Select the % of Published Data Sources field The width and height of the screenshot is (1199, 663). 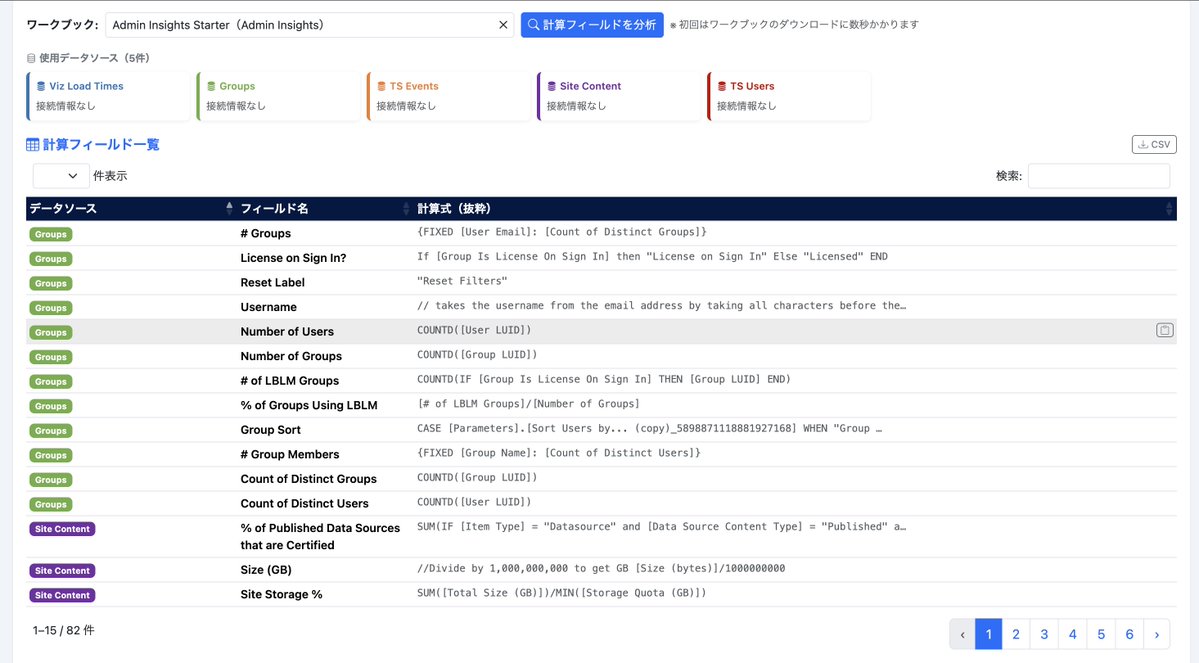click(320, 536)
